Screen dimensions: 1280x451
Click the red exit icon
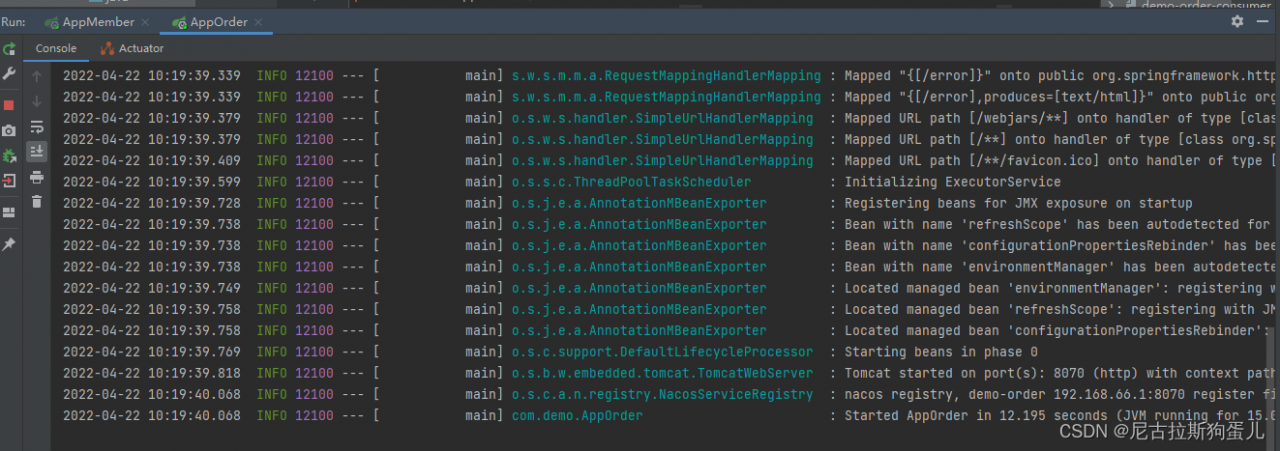click(x=9, y=181)
